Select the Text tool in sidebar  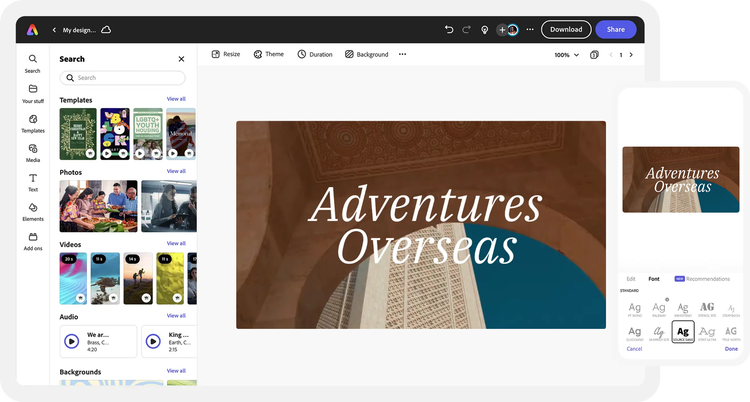pos(33,178)
